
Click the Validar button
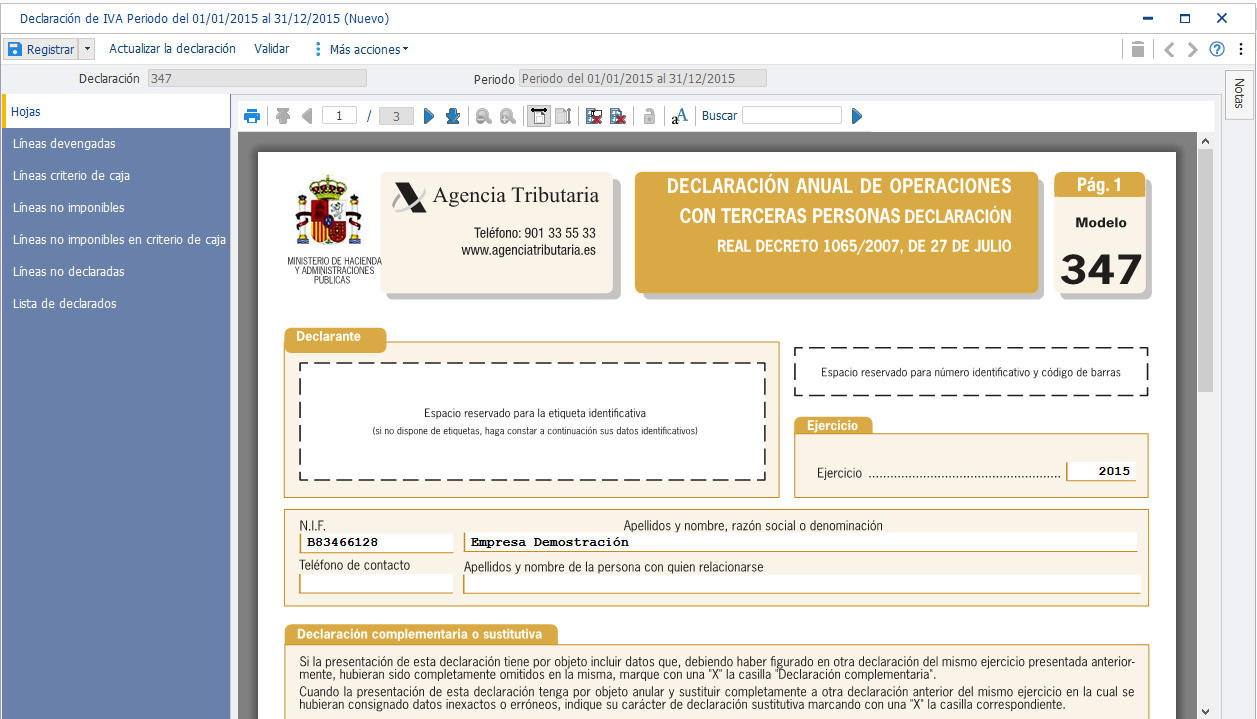click(x=272, y=49)
